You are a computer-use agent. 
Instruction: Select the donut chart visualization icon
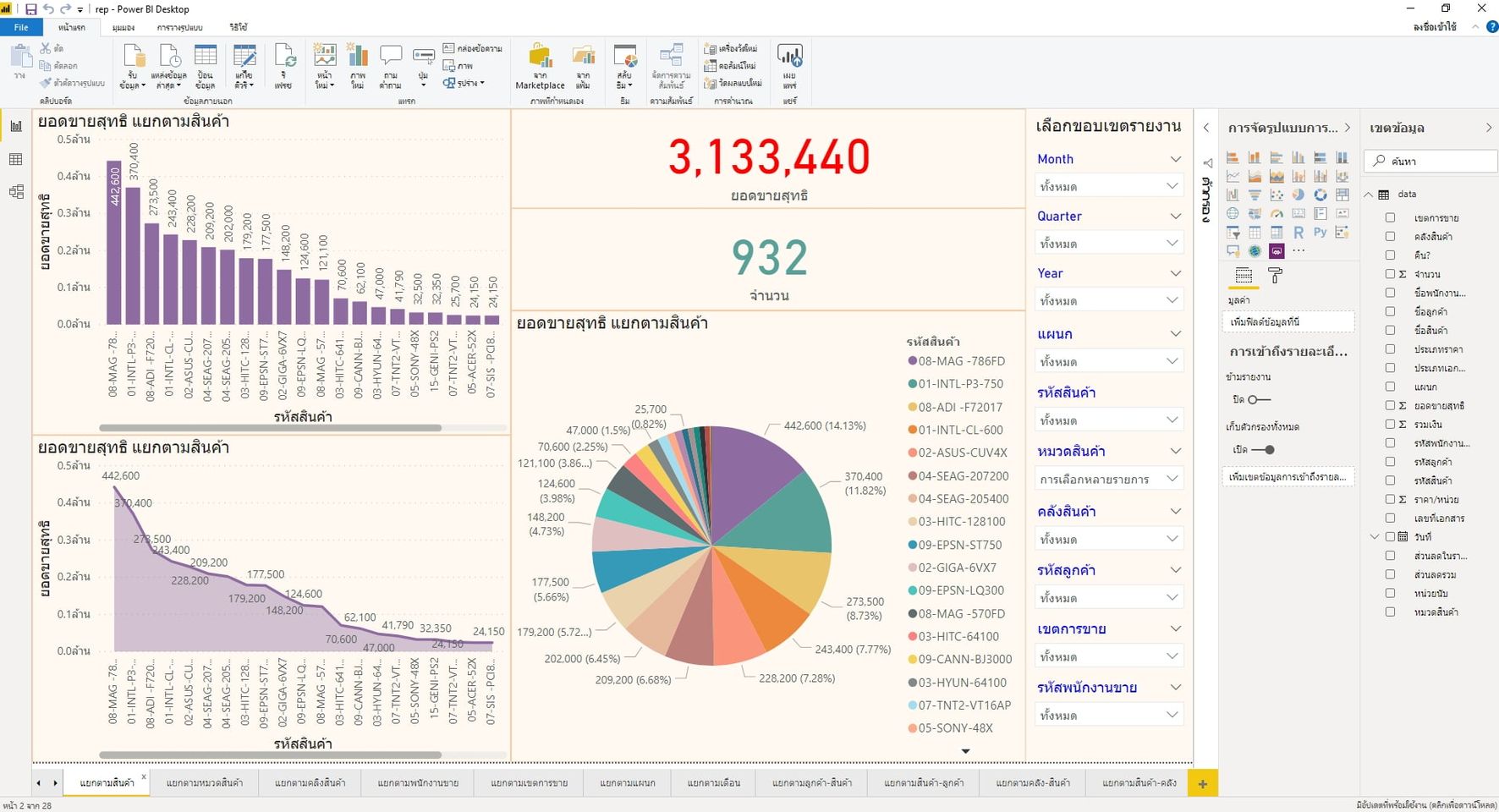[x=1320, y=195]
